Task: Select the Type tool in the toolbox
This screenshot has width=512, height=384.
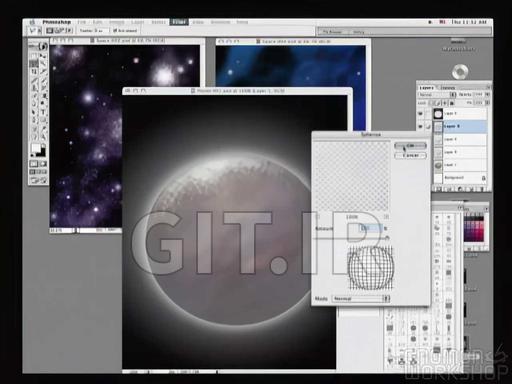Action: point(43,112)
